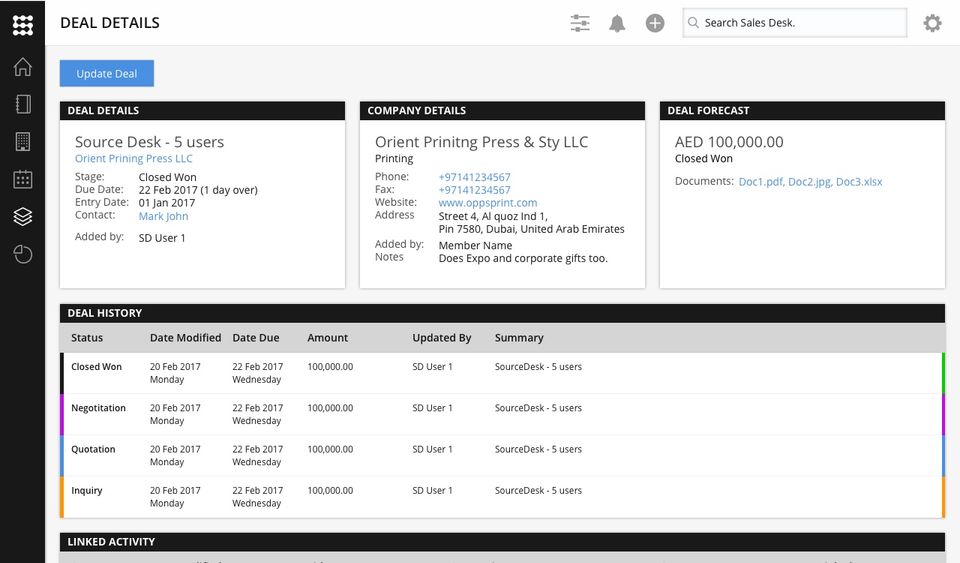Click the Date Due column header

click(256, 338)
